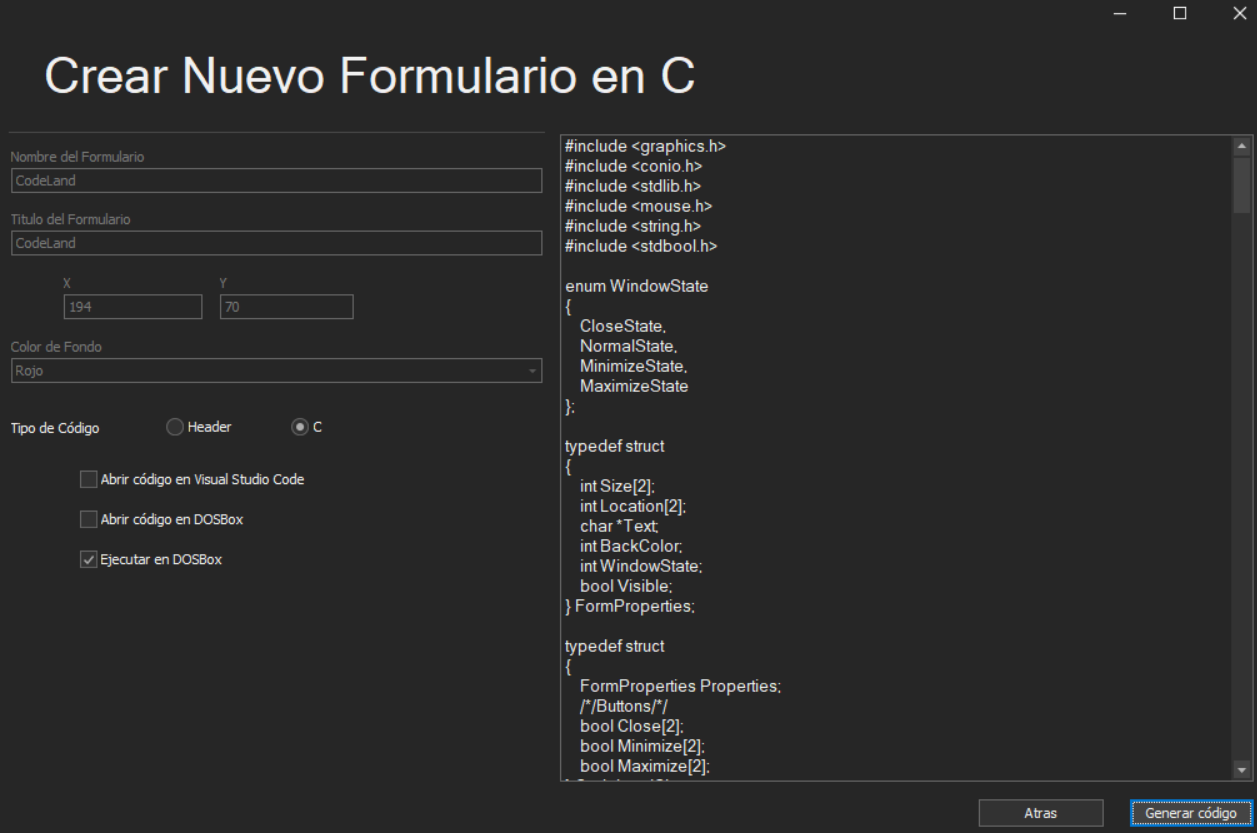
Task: Click the Atras button
Action: [x=1043, y=813]
